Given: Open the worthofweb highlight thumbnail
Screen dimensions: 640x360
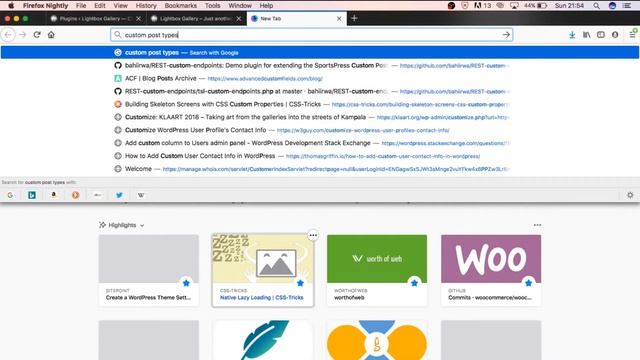Looking at the screenshot, I should pyautogui.click(x=377, y=259).
